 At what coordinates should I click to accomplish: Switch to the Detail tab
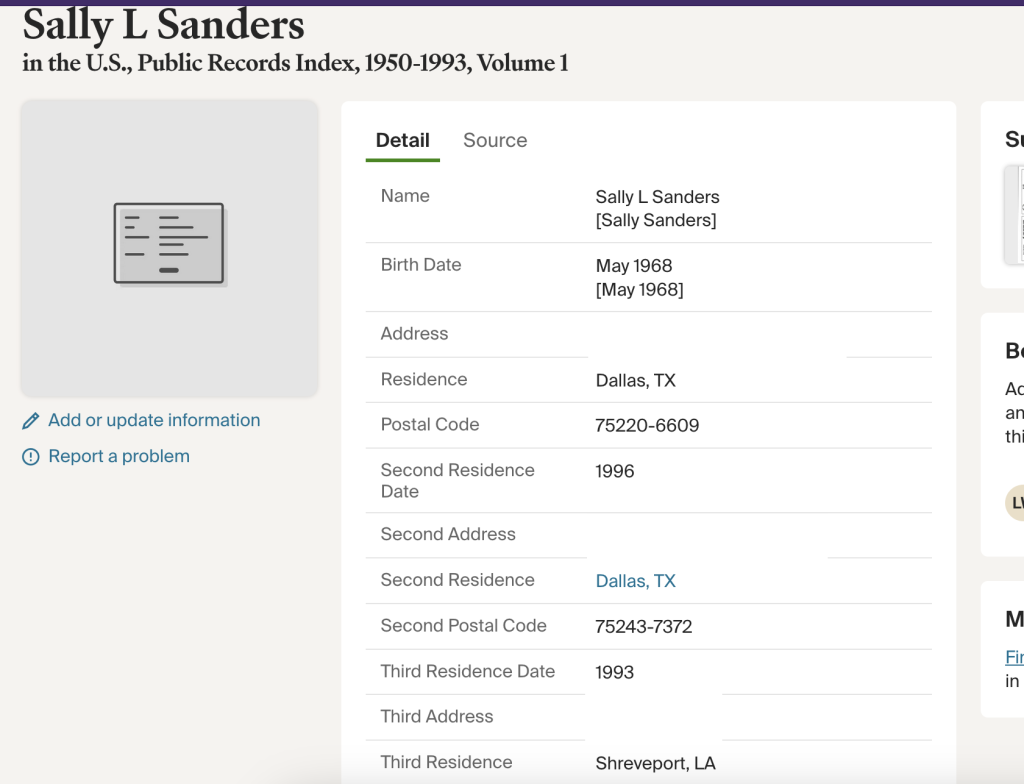[x=402, y=140]
